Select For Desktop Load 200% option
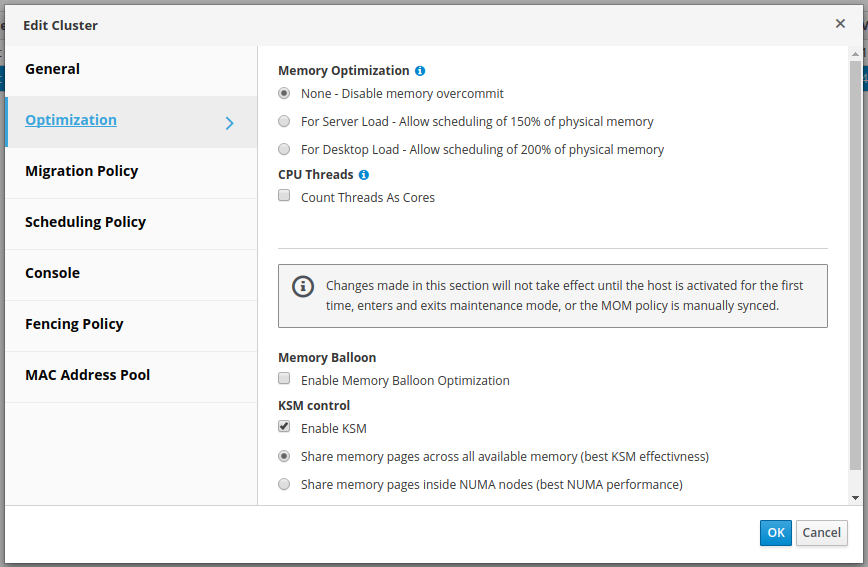Image resolution: width=868 pixels, height=567 pixels. click(x=284, y=150)
